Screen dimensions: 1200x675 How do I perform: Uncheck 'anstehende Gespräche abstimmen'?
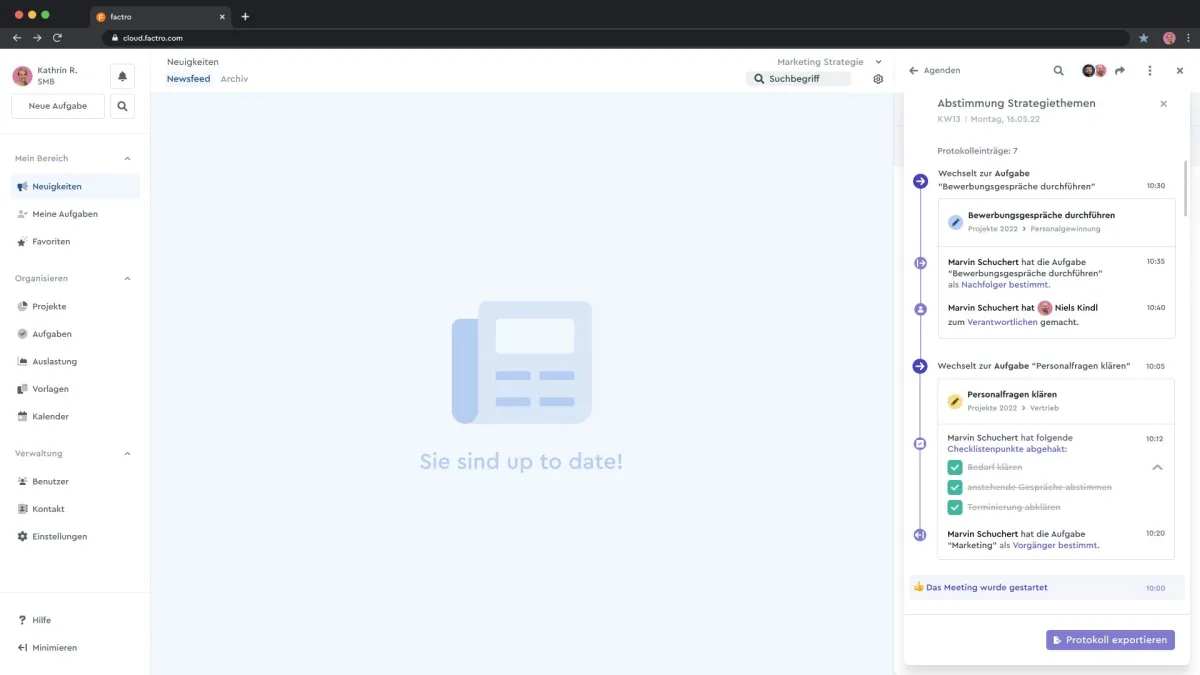coord(954,487)
